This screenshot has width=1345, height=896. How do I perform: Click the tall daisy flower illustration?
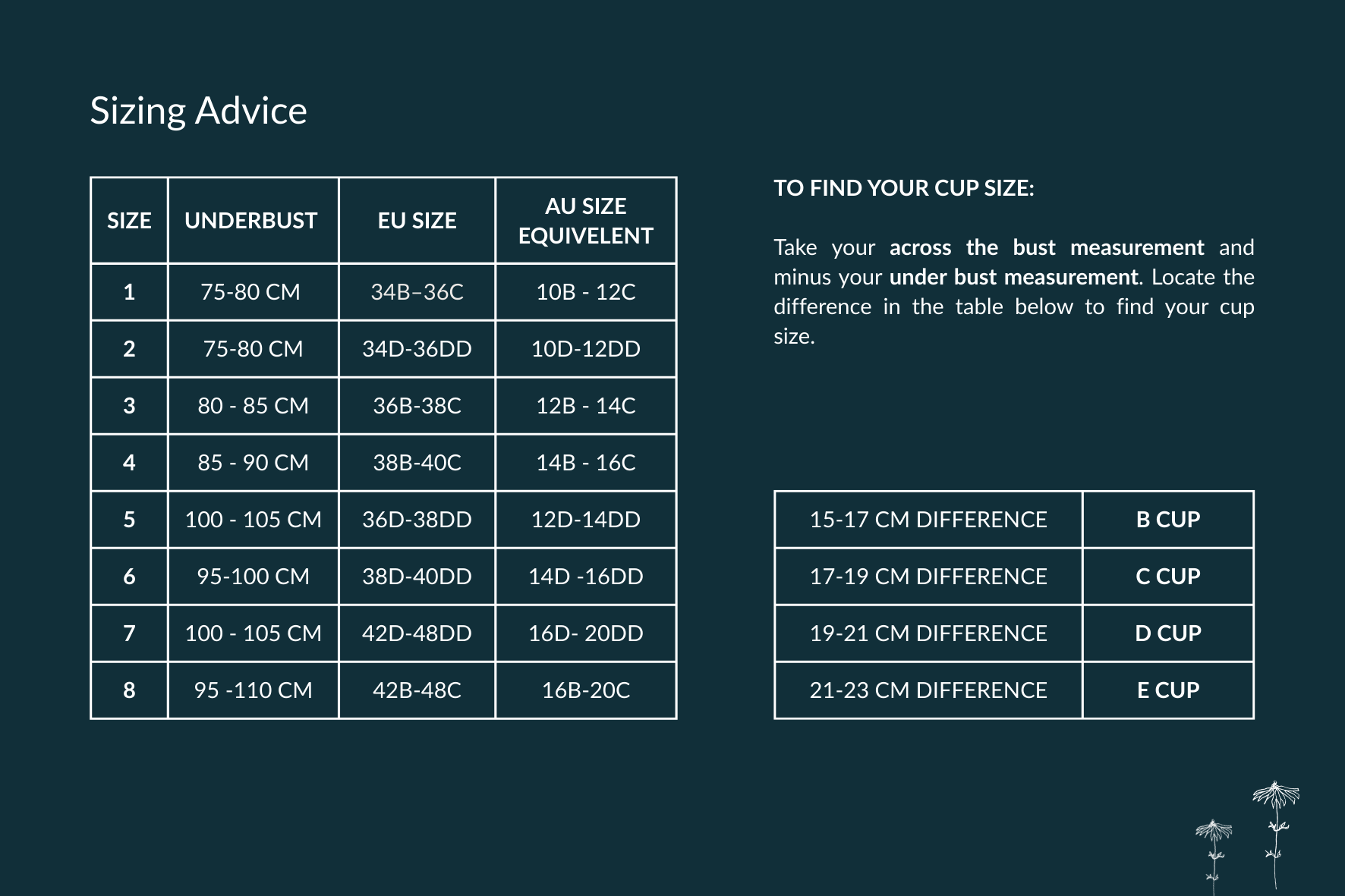click(1276, 835)
